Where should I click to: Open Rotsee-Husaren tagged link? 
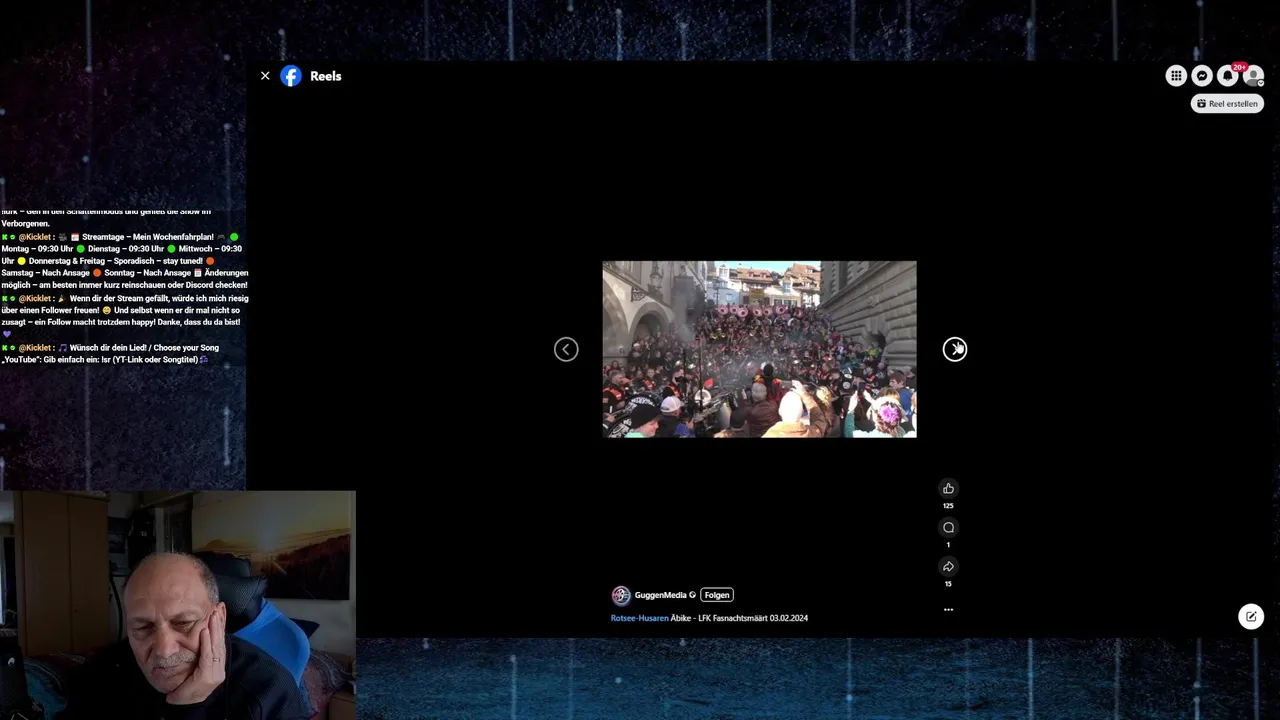tap(639, 618)
